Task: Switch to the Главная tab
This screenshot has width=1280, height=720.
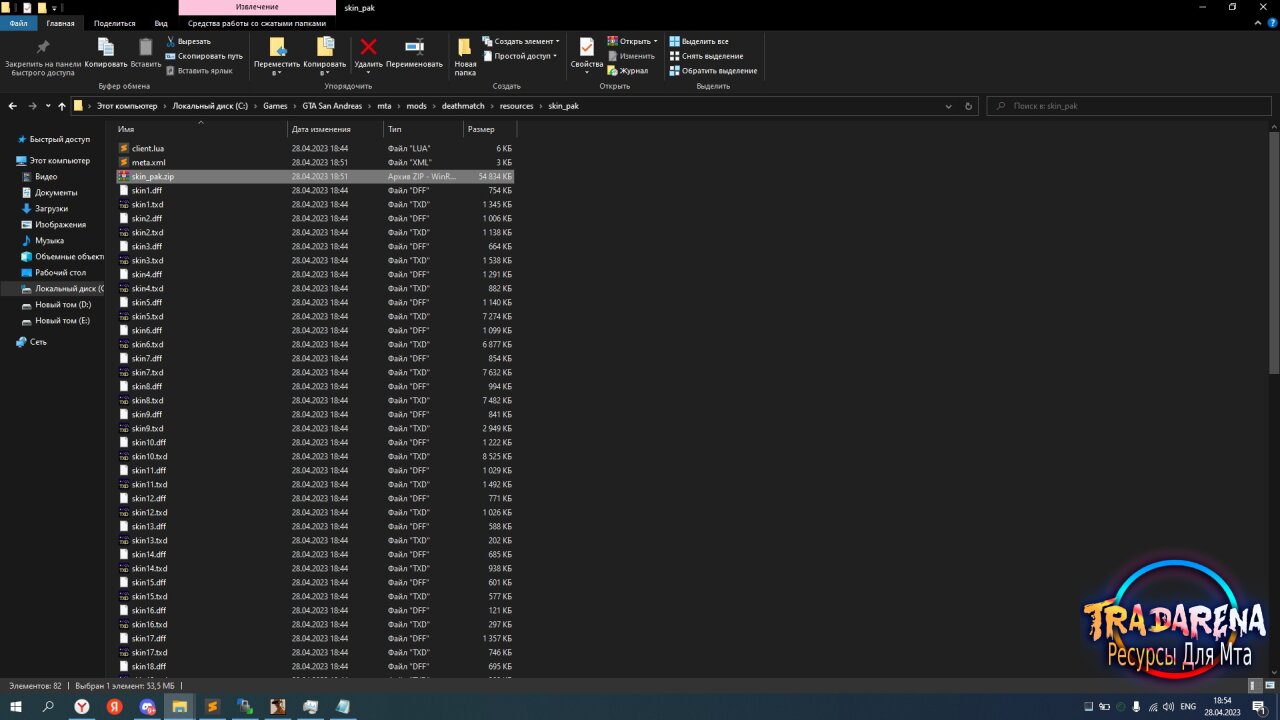Action: pos(60,23)
